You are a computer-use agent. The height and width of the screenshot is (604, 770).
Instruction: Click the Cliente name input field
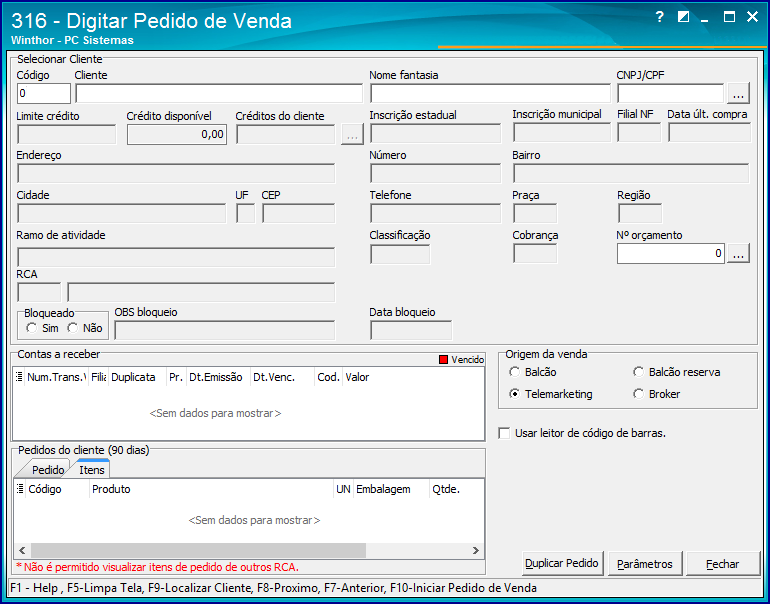219,93
